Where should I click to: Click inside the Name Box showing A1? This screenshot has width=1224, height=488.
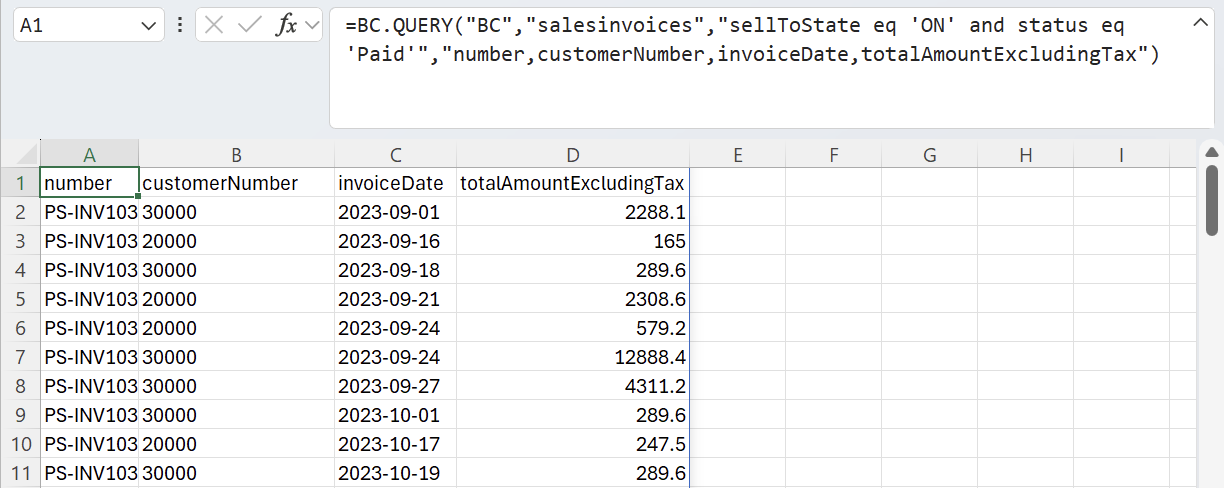75,26
